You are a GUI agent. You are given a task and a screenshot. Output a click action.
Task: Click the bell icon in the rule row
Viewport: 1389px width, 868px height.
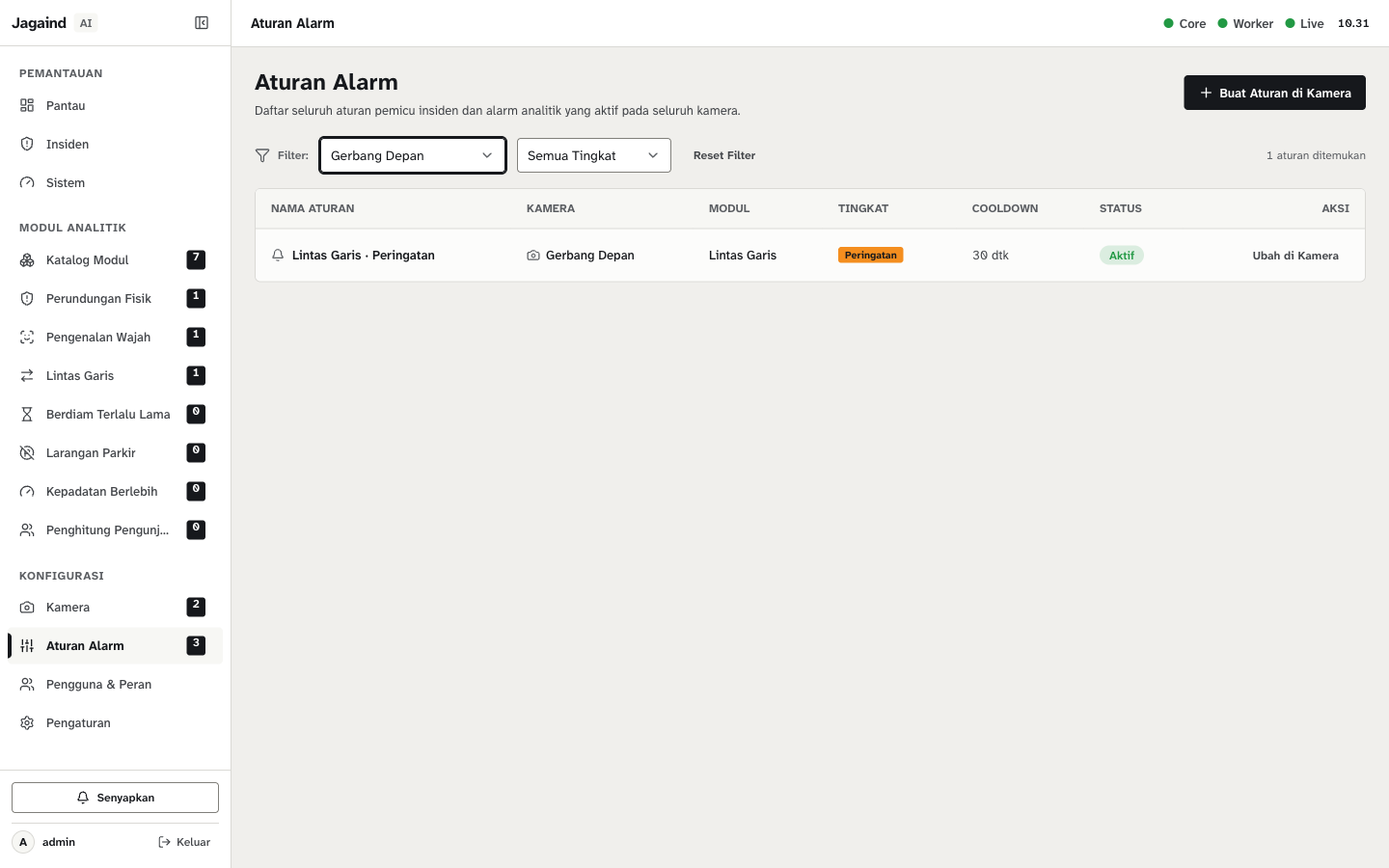[278, 256]
